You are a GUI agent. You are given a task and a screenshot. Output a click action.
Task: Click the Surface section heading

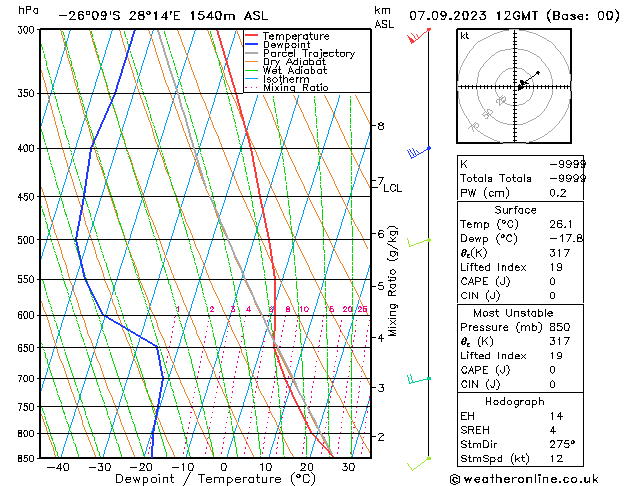(515, 210)
